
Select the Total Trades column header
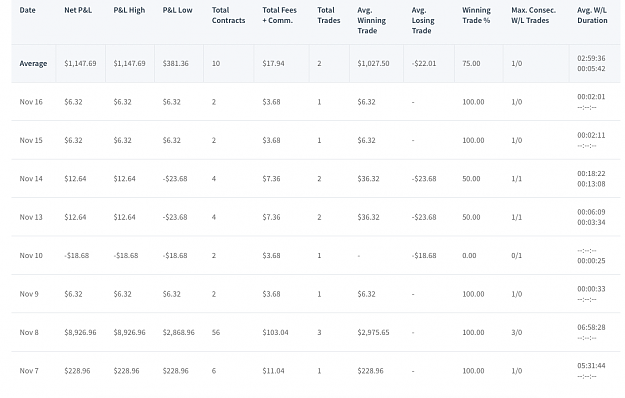328,15
